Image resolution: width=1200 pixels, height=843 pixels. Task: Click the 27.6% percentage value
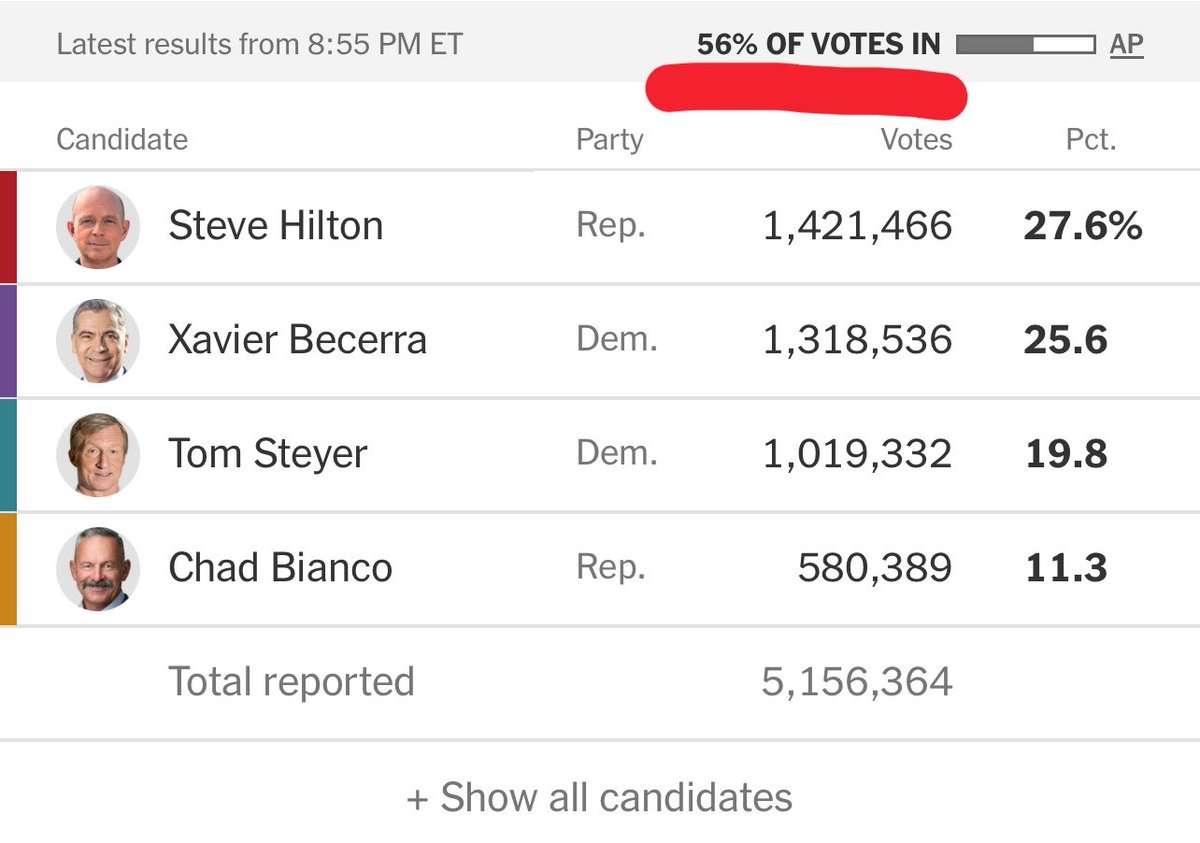point(1083,226)
